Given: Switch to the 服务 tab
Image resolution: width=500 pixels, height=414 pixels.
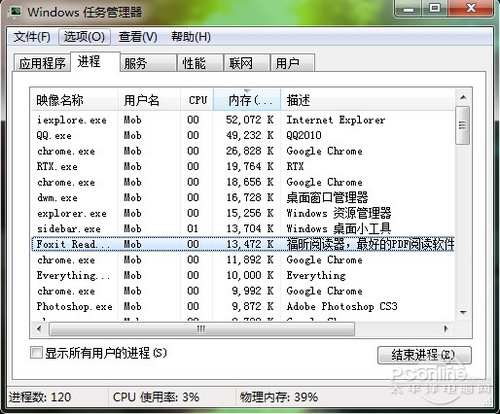Looking at the screenshot, I should (148, 63).
